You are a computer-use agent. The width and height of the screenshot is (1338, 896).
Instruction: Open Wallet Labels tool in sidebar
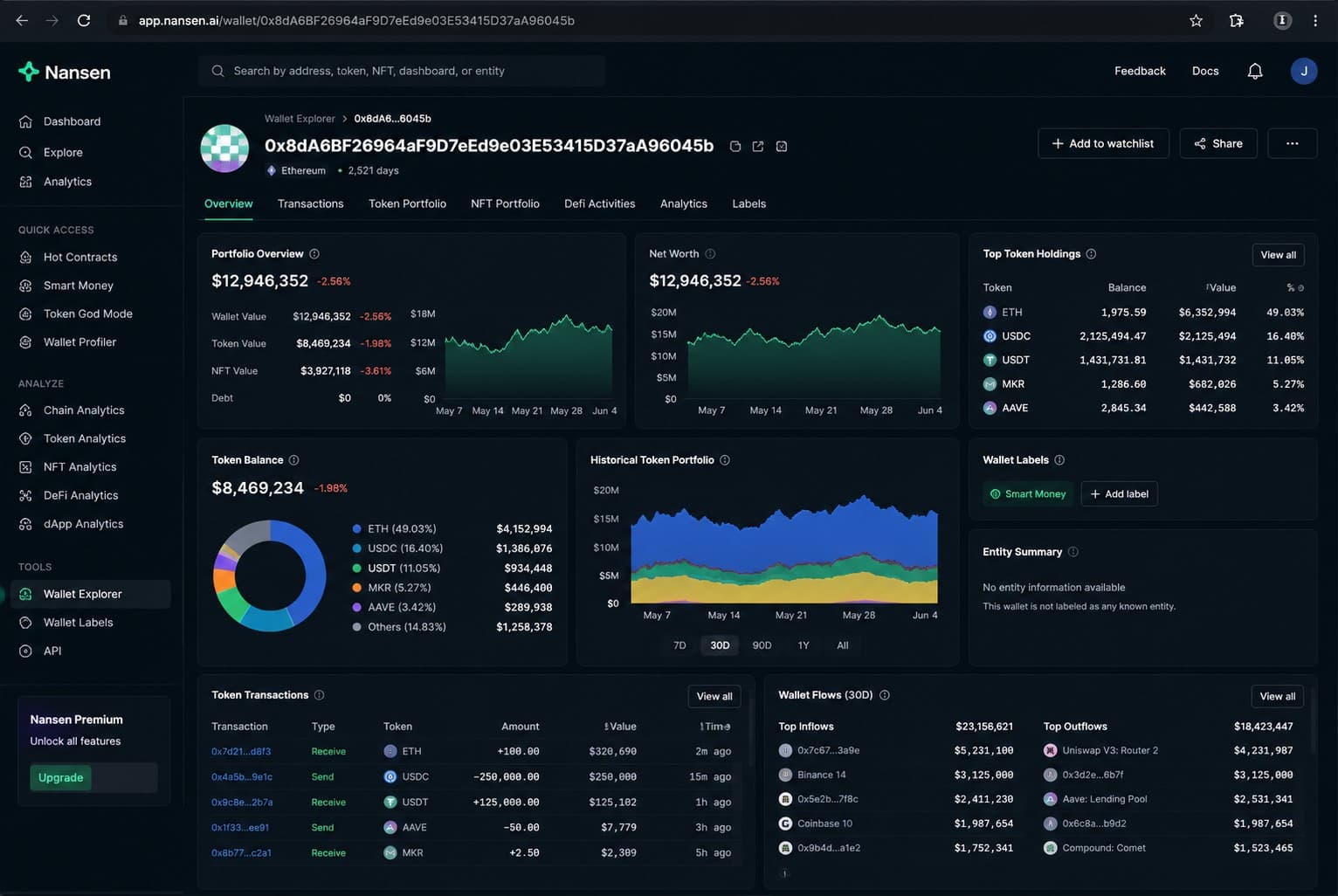pyautogui.click(x=79, y=623)
